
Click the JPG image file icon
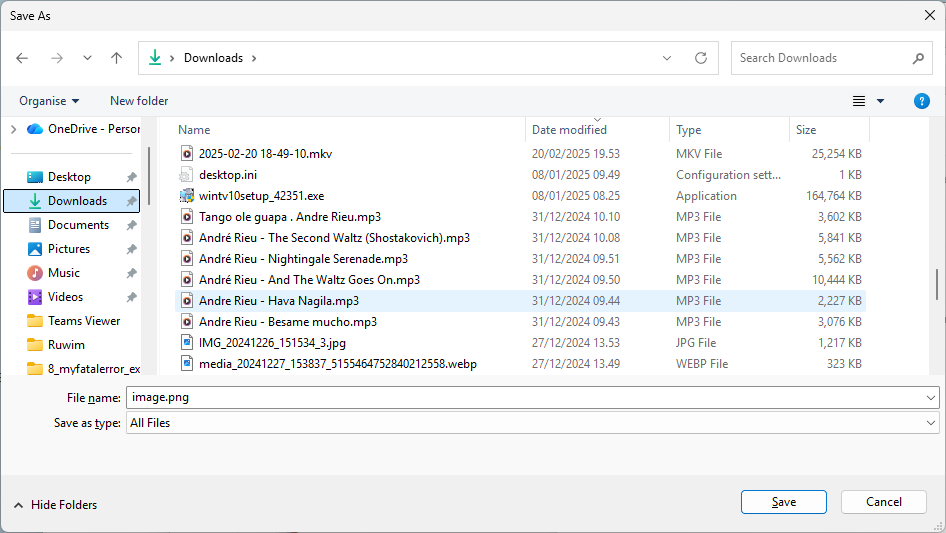click(x=187, y=343)
